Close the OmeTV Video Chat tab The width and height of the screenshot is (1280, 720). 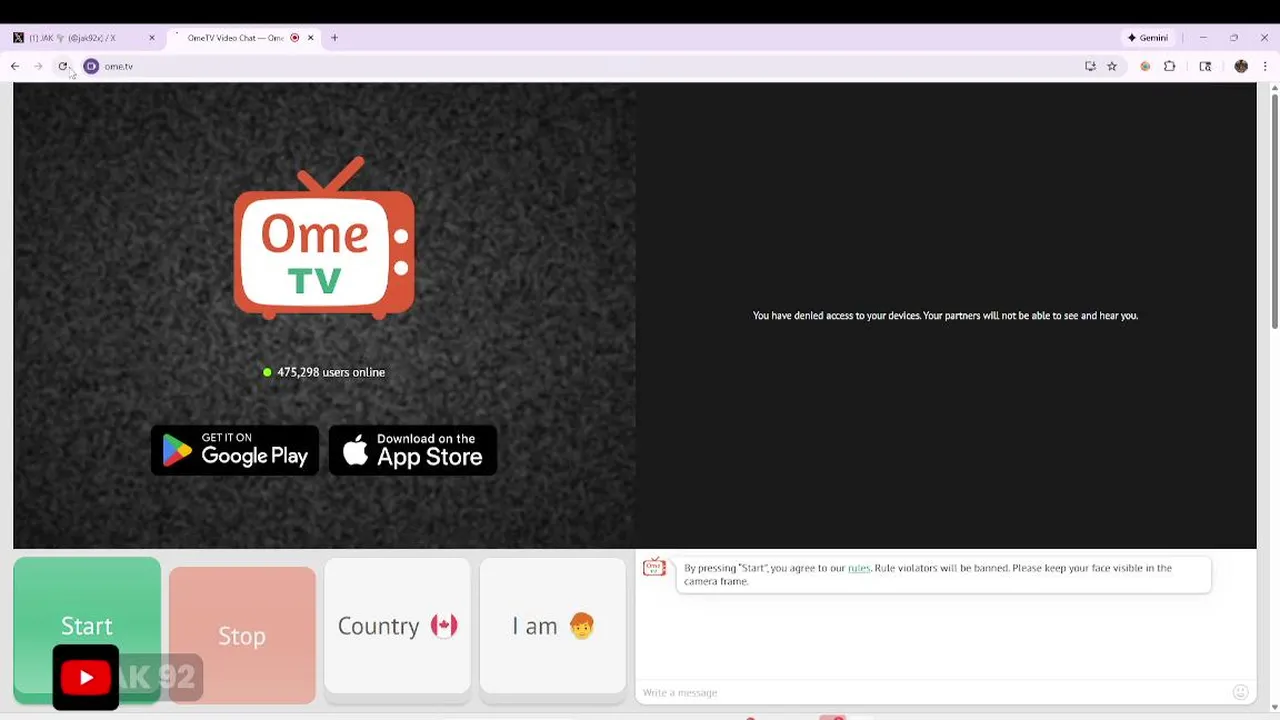click(x=310, y=38)
